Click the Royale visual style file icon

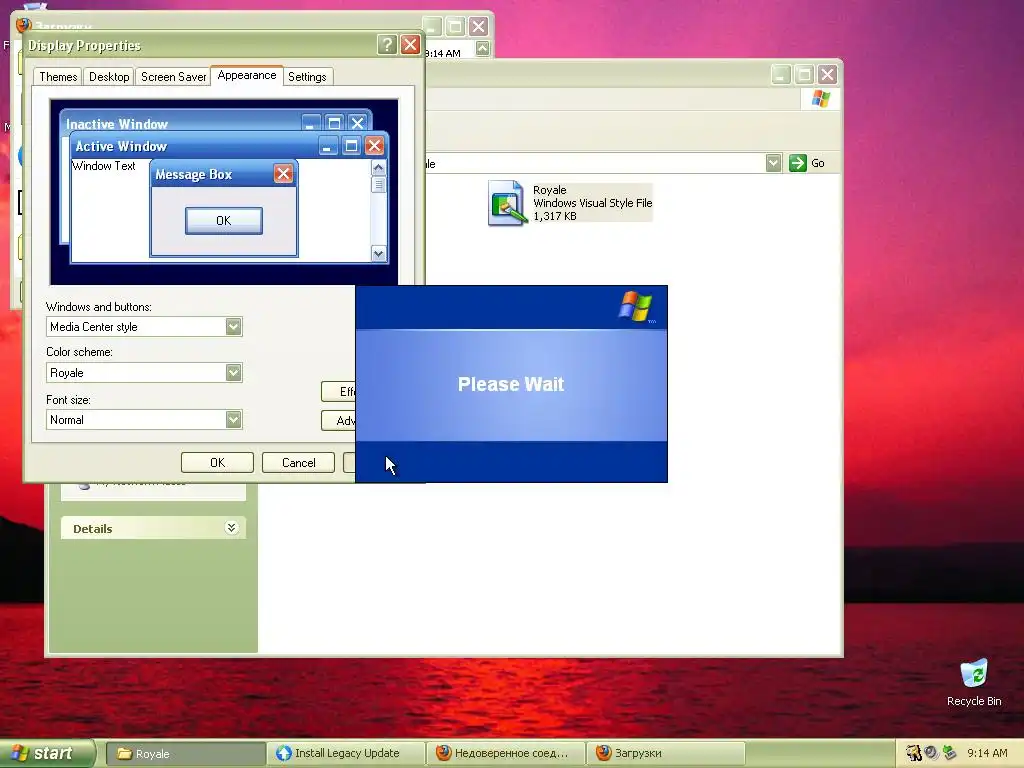pyautogui.click(x=507, y=203)
